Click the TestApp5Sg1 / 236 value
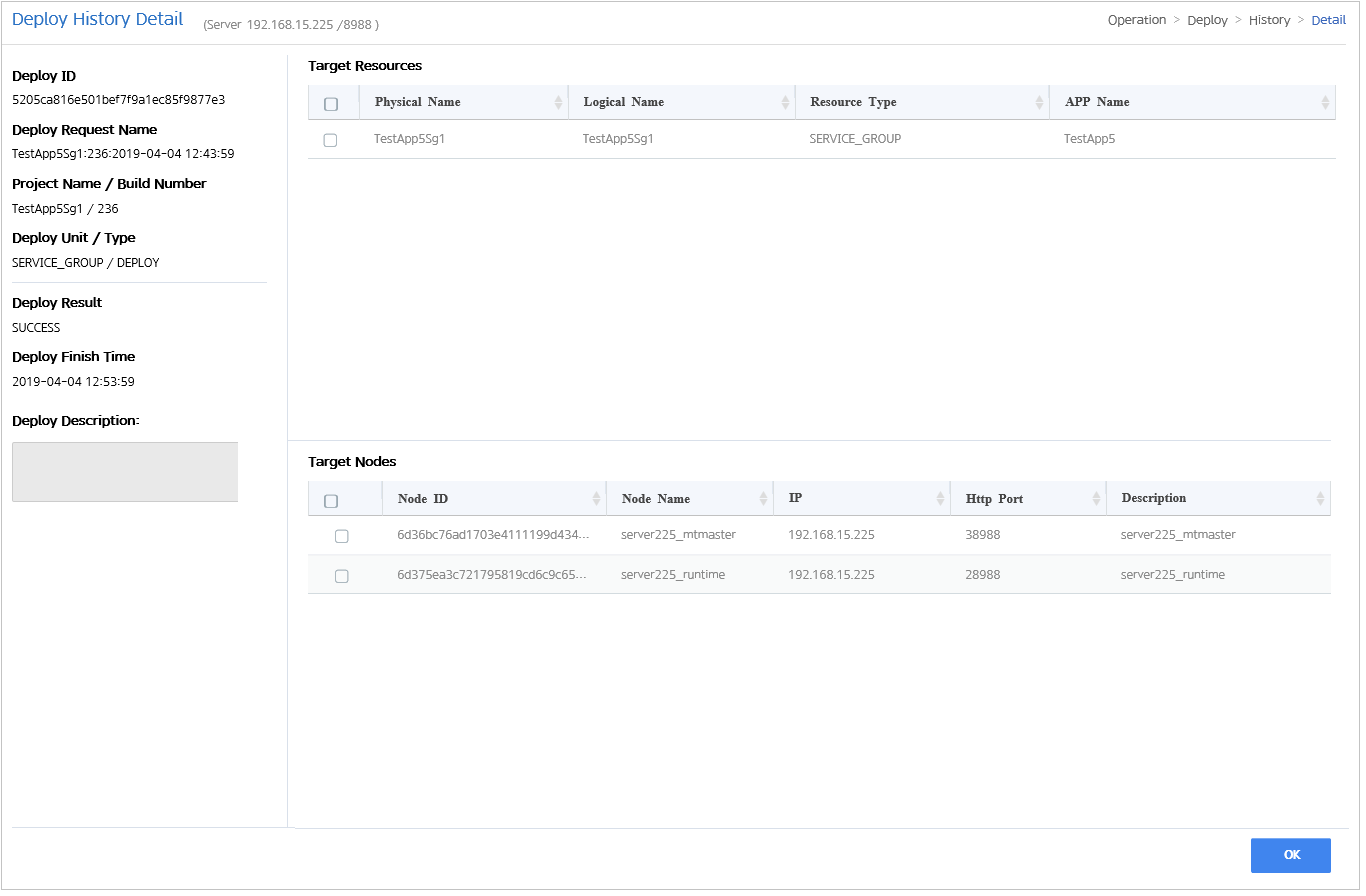Image resolution: width=1366 pixels, height=896 pixels. tap(65, 209)
